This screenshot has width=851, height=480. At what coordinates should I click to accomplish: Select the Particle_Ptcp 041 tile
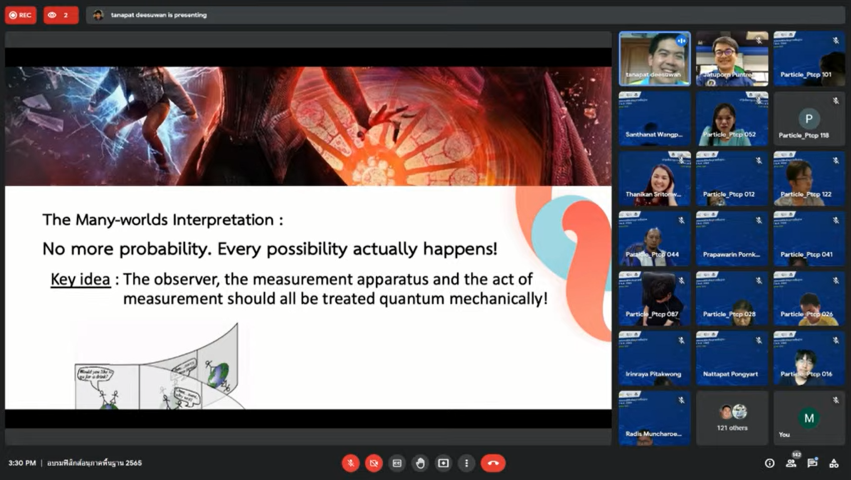[x=809, y=238]
